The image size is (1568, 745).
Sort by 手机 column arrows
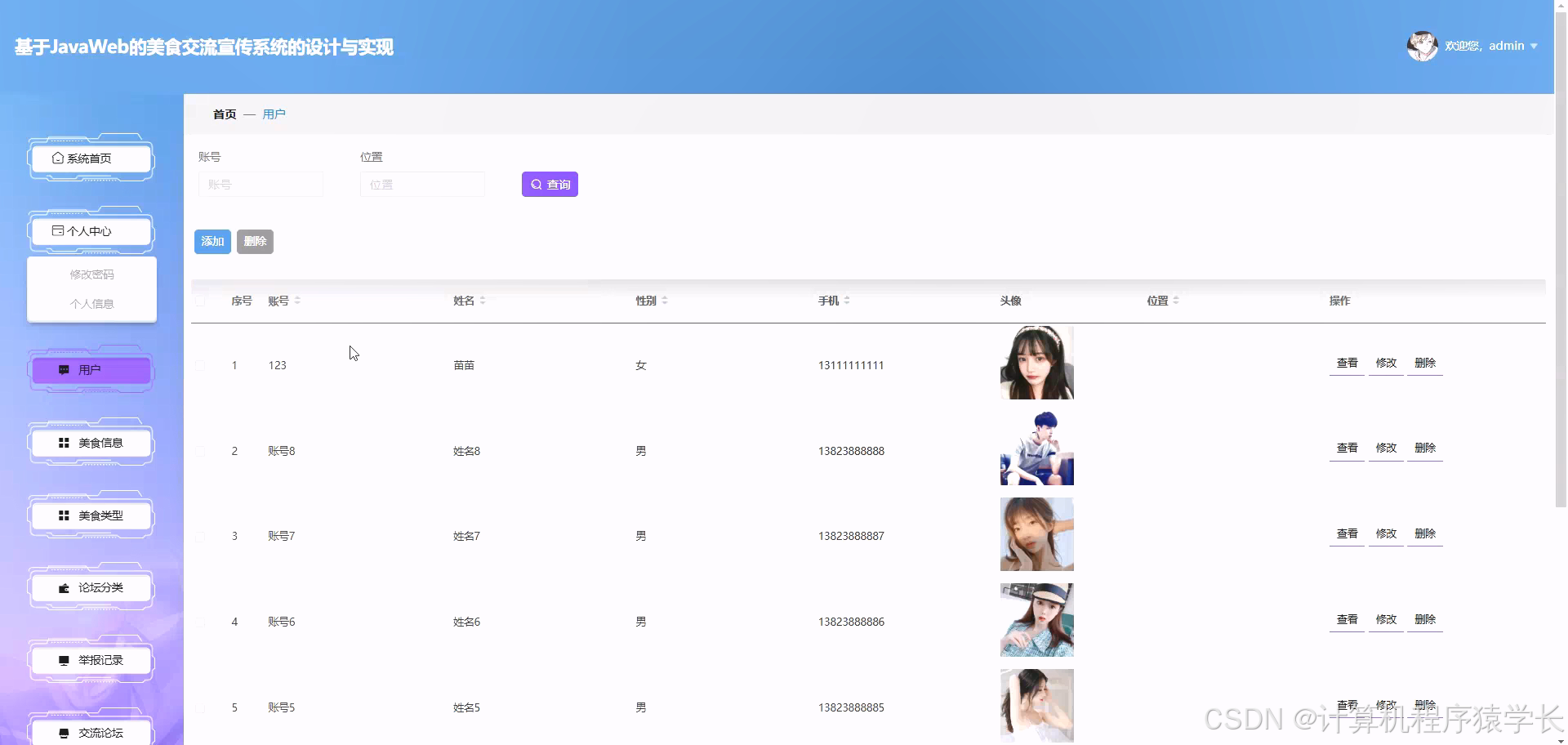tap(847, 301)
